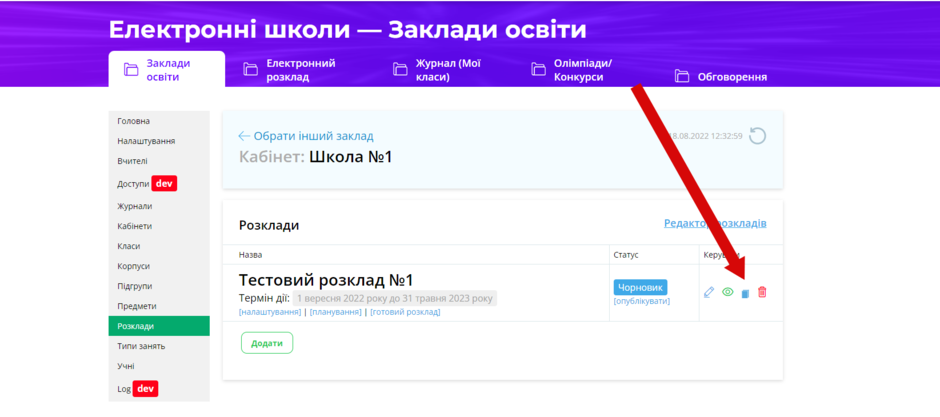Click the folder icon on Електронний розклад tab
940x417 pixels.
[250, 70]
